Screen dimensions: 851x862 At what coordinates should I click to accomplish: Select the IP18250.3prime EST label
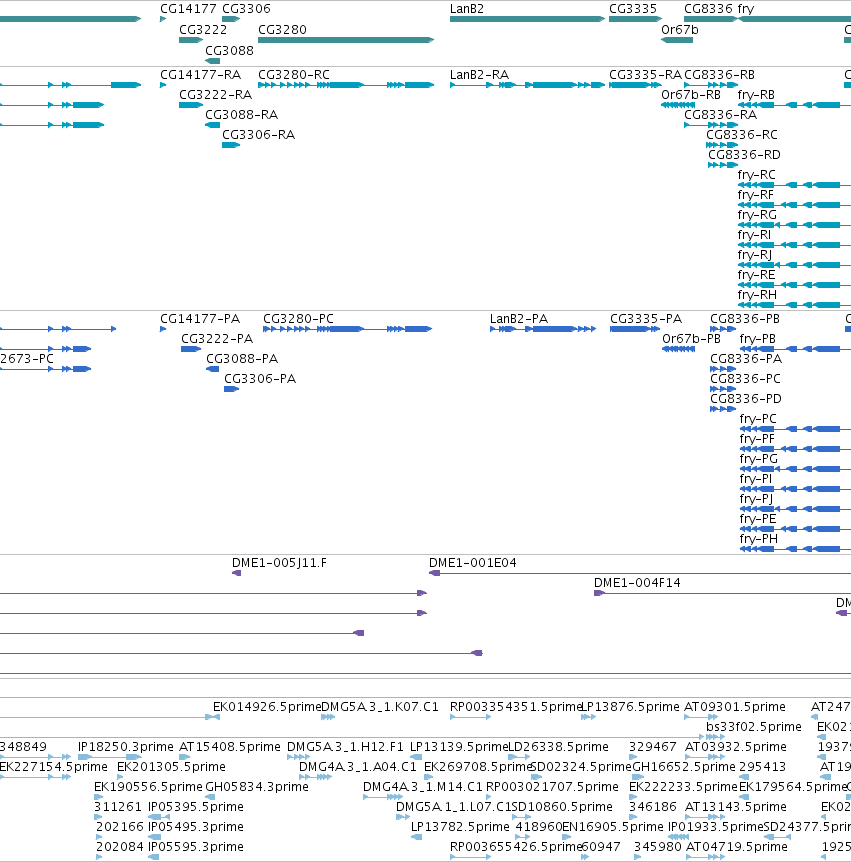coord(125,747)
